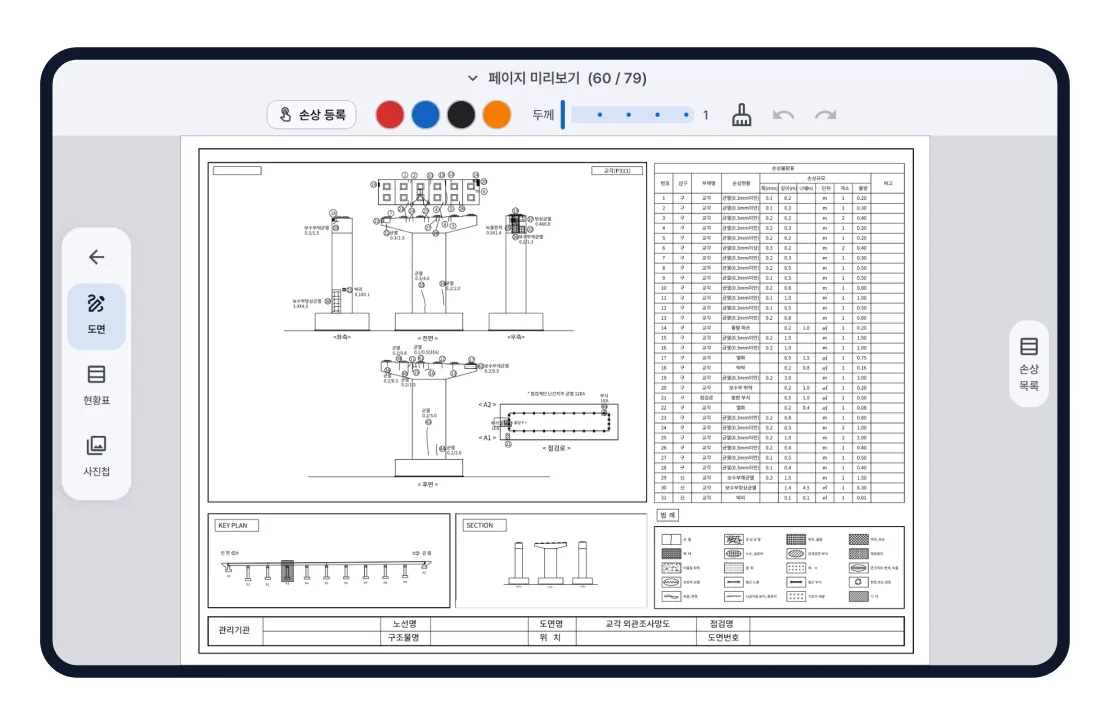
Task: Select the 도면 drawing tab
Action: pyautogui.click(x=96, y=315)
